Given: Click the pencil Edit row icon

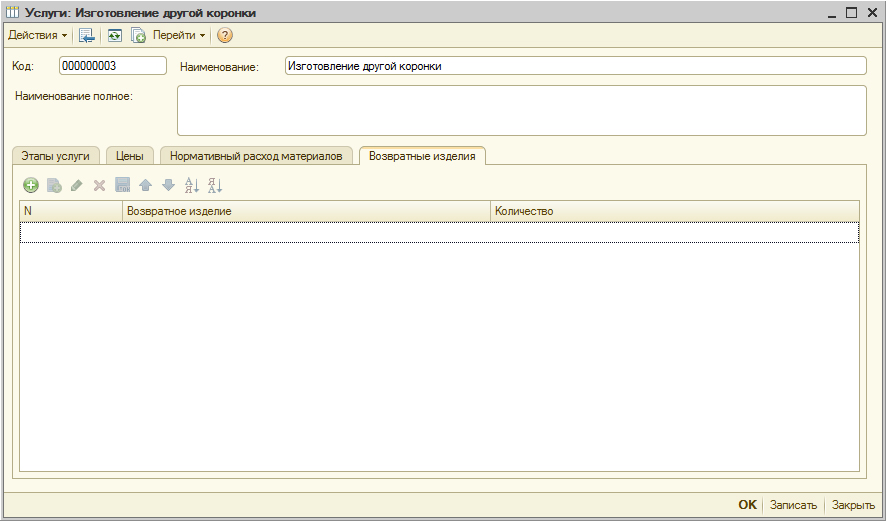Looking at the screenshot, I should (77, 185).
